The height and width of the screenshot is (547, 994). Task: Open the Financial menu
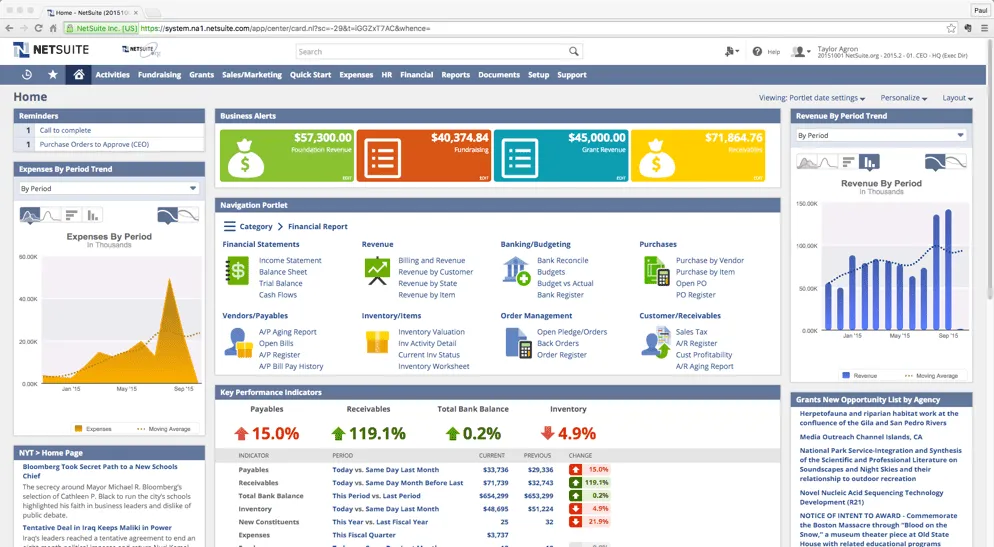point(416,75)
